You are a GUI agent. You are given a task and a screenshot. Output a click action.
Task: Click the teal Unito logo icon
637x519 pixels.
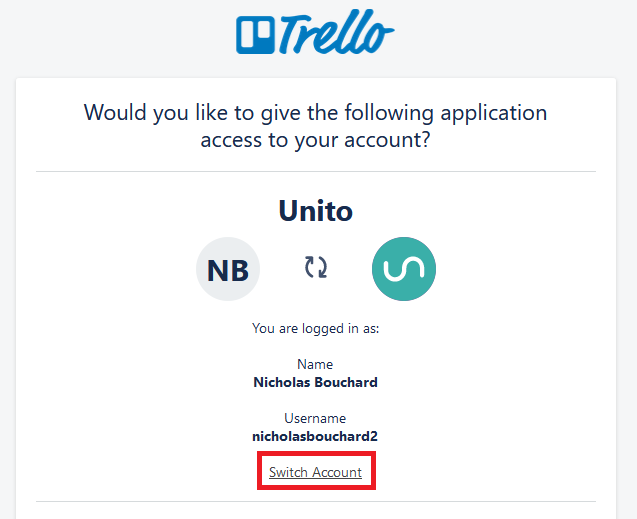coord(404,269)
